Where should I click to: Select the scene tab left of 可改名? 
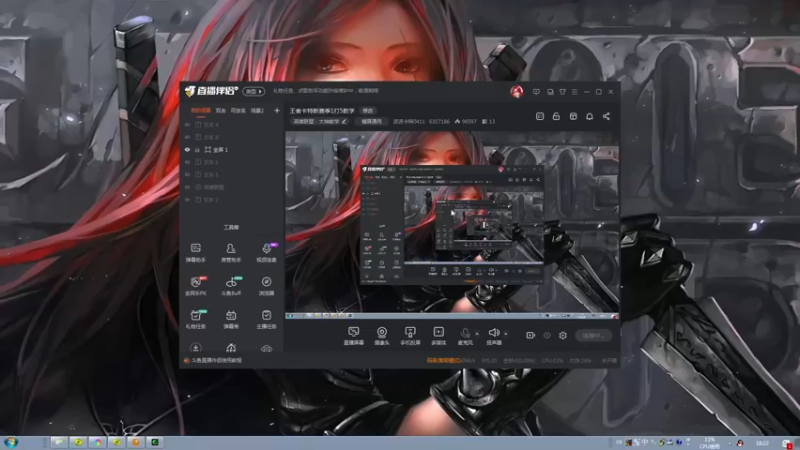pos(220,110)
